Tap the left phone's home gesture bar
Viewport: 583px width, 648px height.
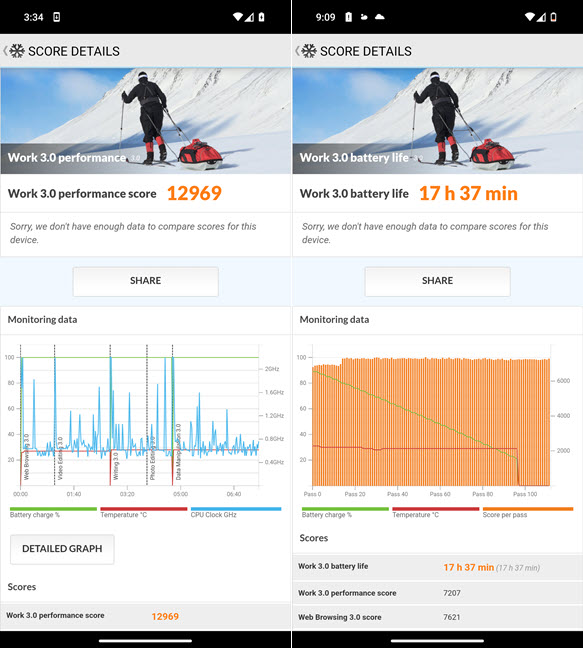pos(145,641)
